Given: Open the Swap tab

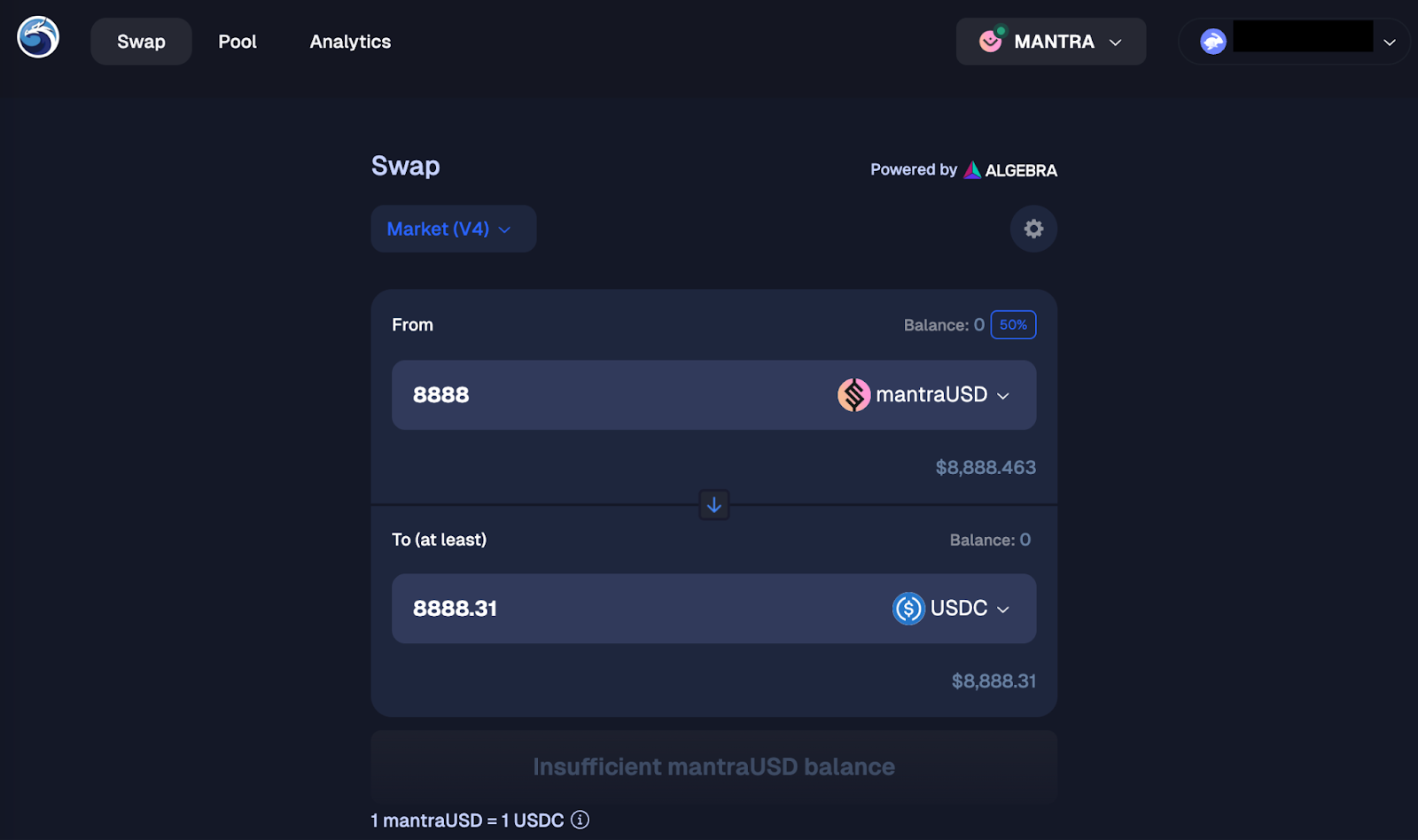Looking at the screenshot, I should pos(141,42).
